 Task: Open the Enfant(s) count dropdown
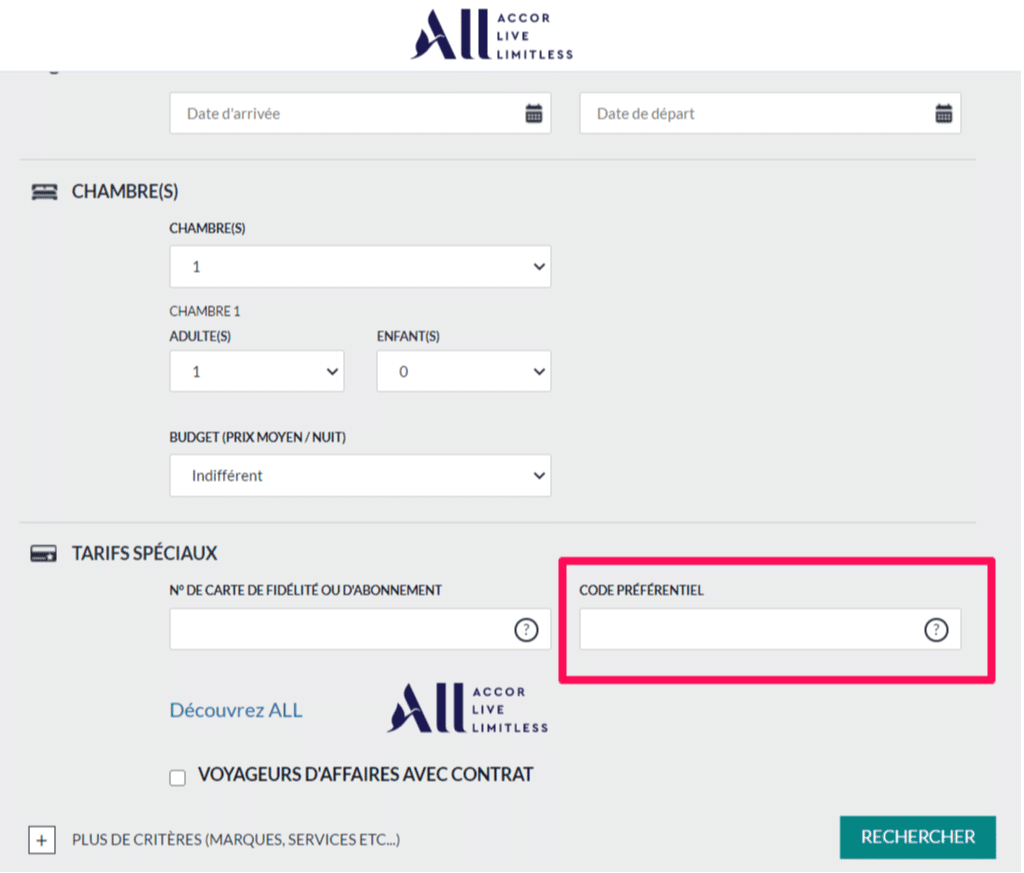point(463,371)
